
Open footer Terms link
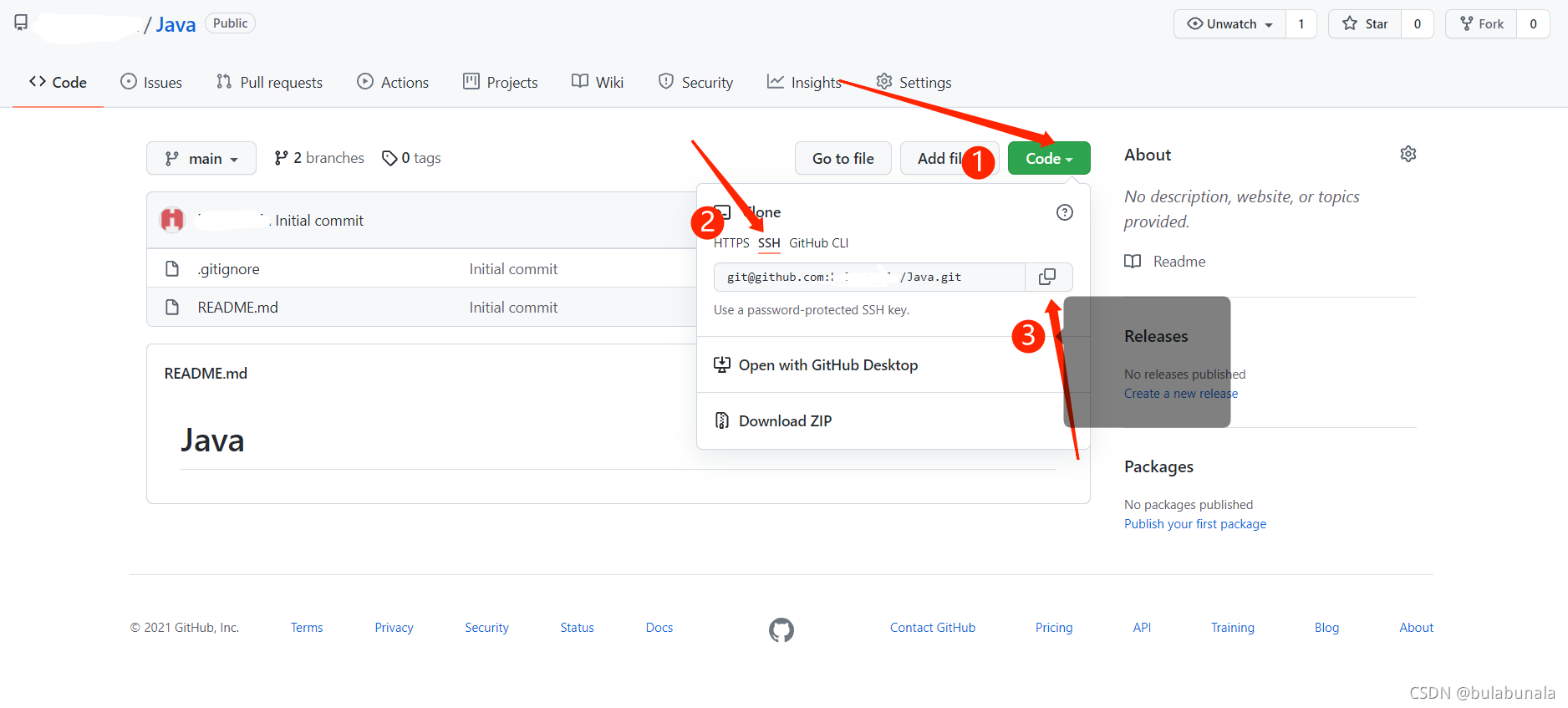click(x=307, y=628)
